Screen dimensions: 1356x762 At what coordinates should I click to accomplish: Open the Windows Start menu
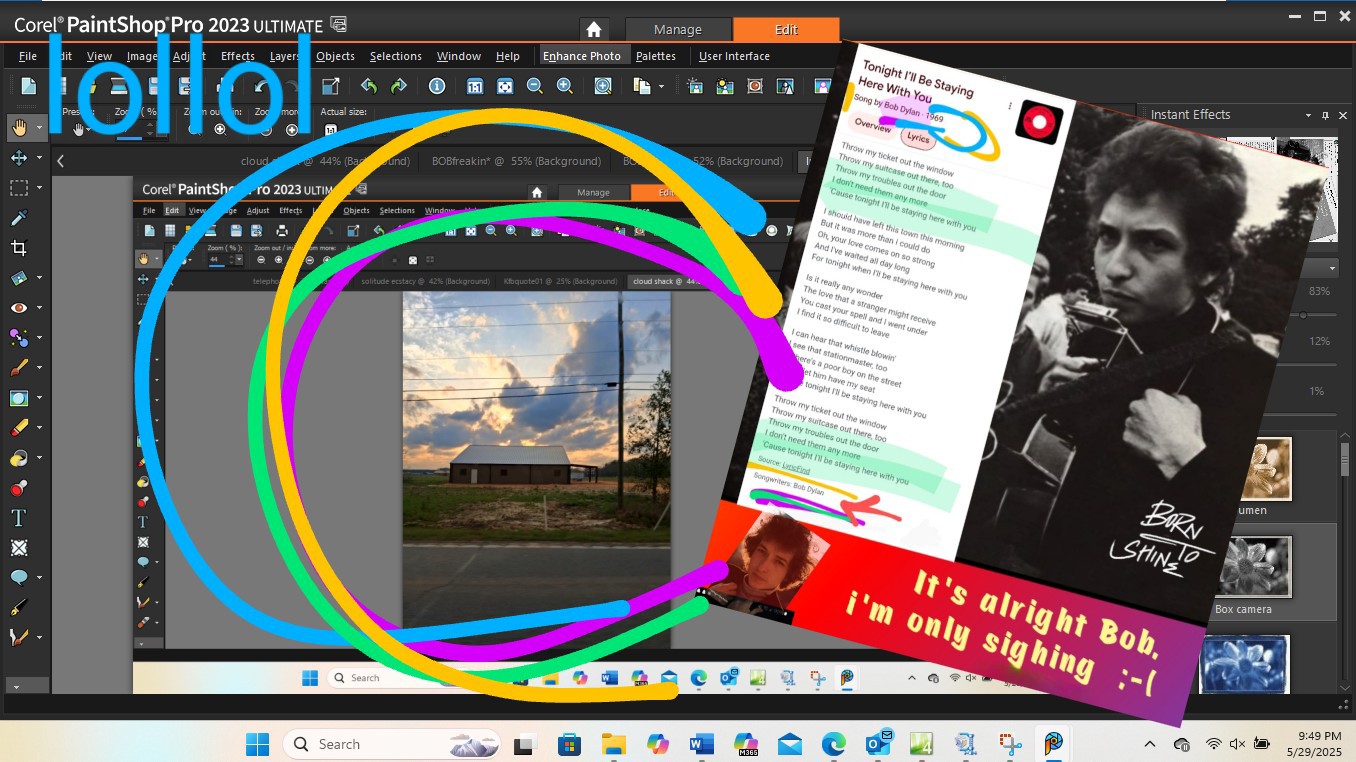tap(258, 744)
